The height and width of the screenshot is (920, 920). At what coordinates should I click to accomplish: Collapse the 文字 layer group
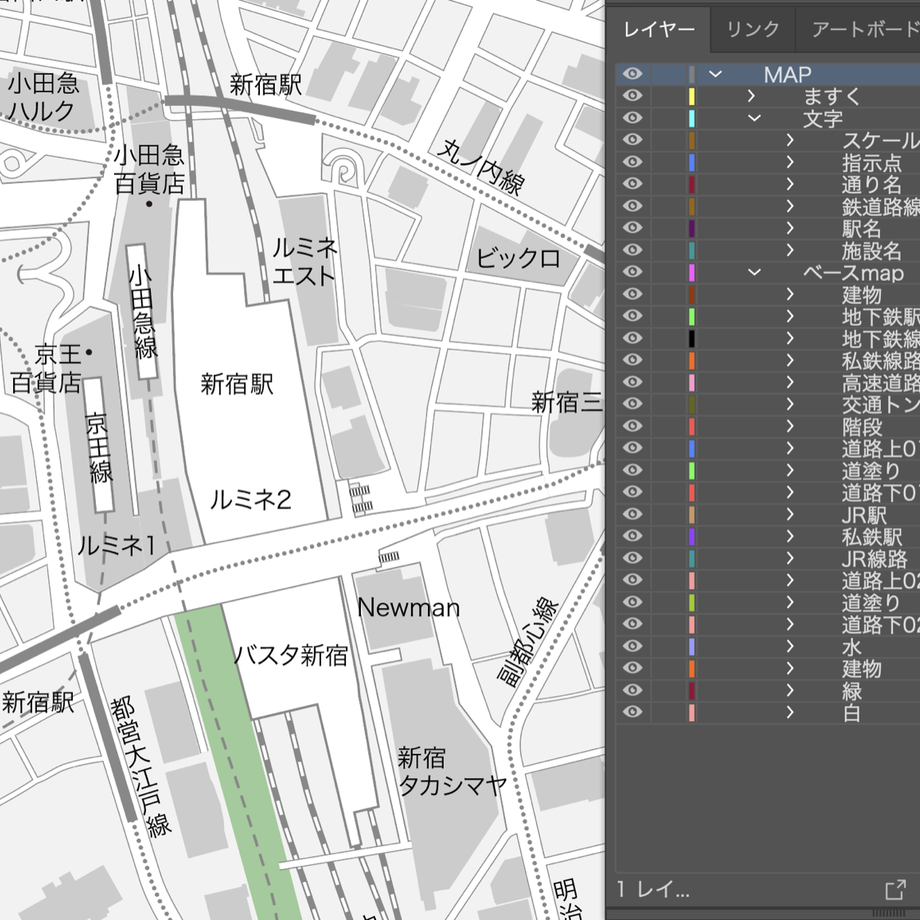point(755,118)
